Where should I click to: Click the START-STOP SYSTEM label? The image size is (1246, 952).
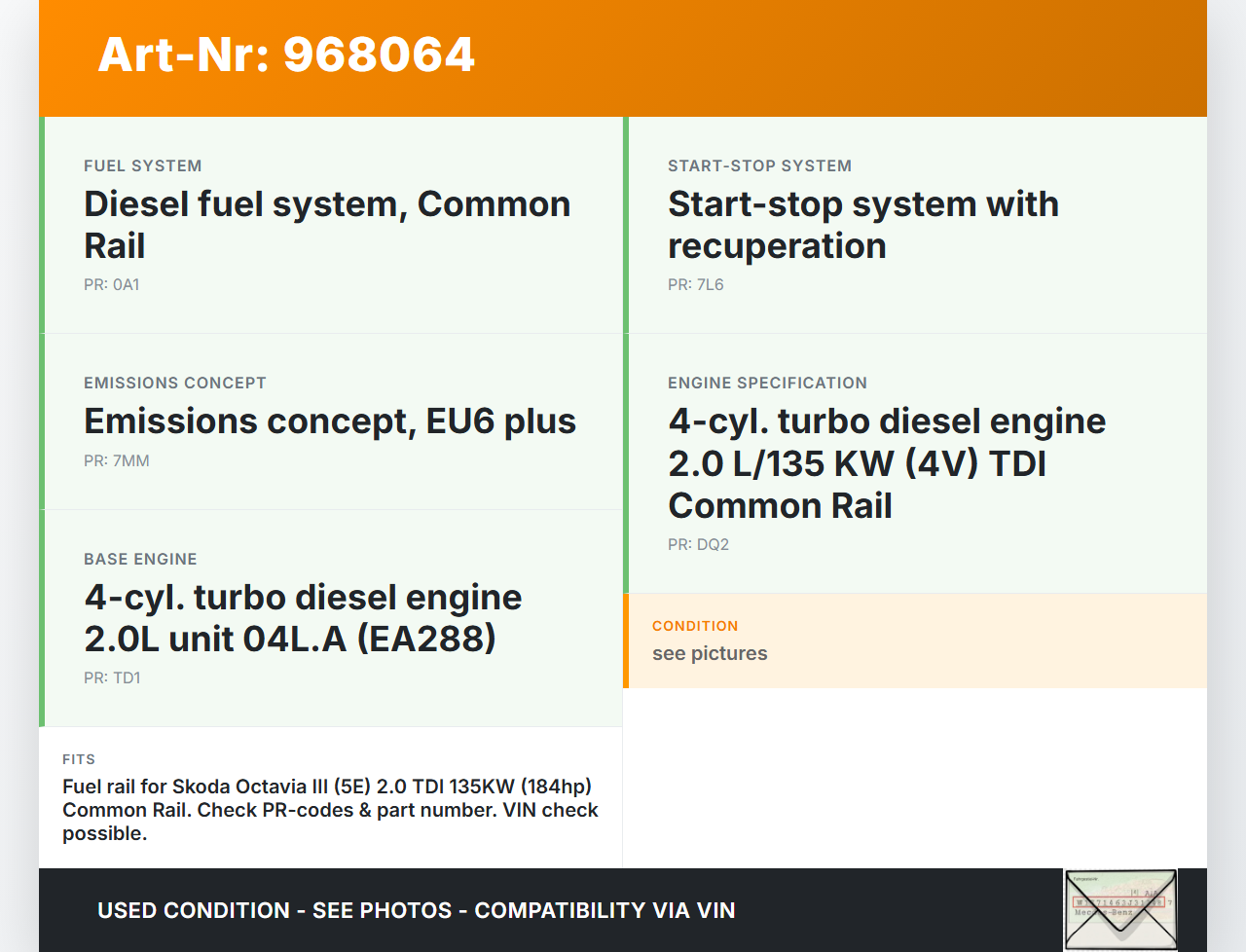pyautogui.click(x=759, y=166)
